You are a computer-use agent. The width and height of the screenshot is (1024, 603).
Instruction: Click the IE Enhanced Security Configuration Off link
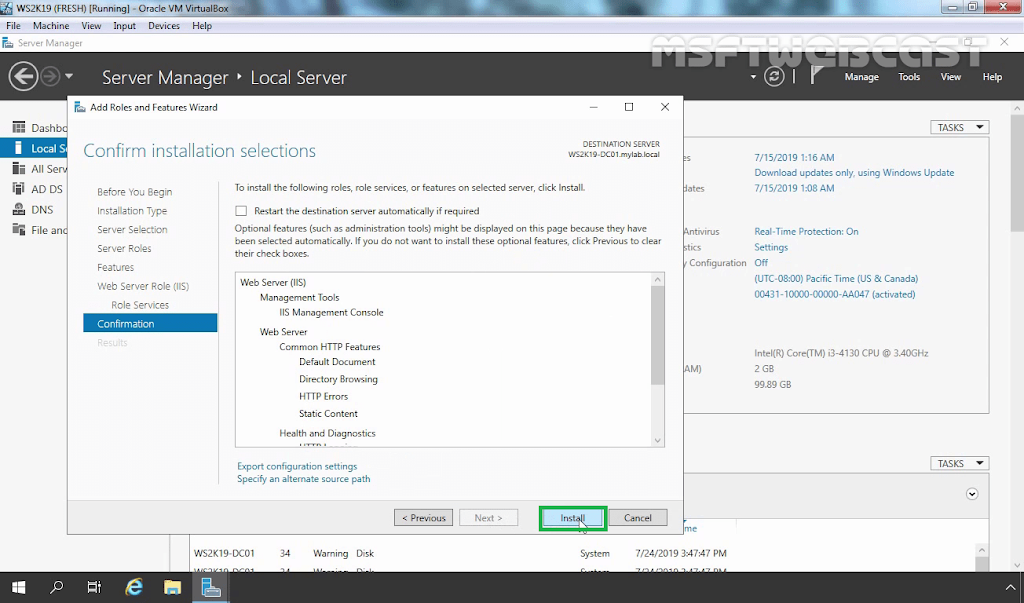(x=761, y=263)
